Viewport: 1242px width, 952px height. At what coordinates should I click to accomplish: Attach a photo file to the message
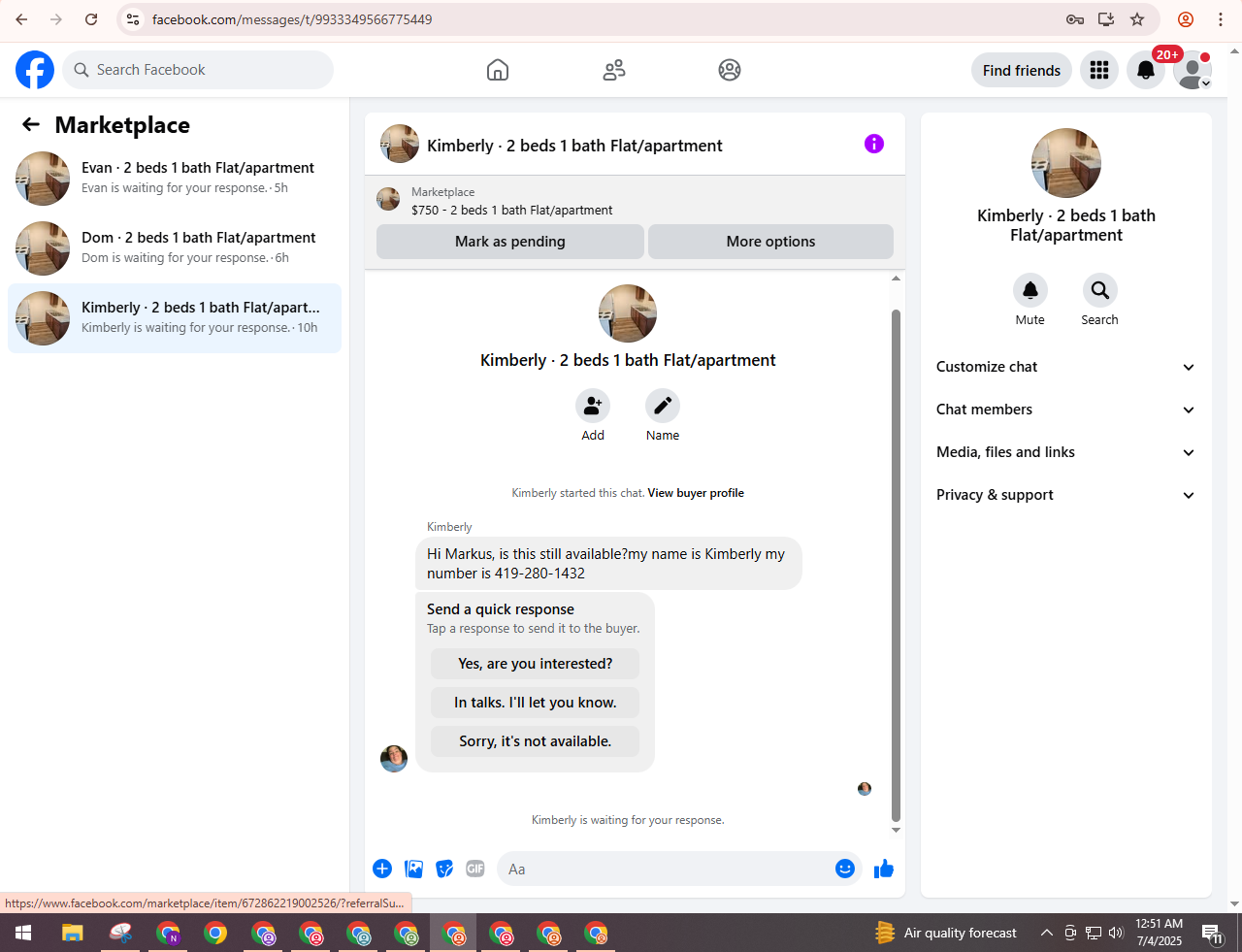click(414, 869)
